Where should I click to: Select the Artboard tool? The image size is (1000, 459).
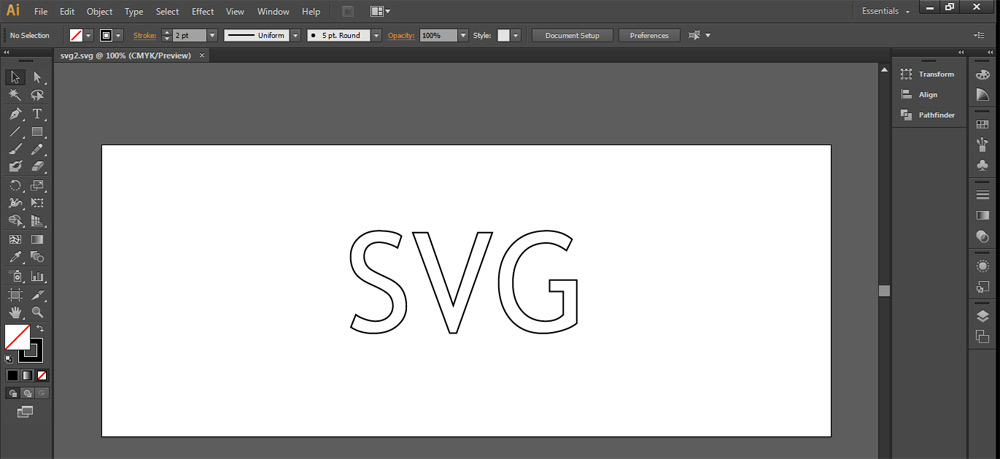point(16,295)
